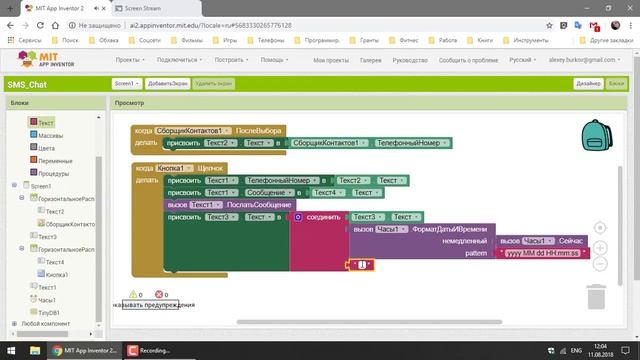Center the workspace with target icon
The image size is (640, 360).
[600, 228]
